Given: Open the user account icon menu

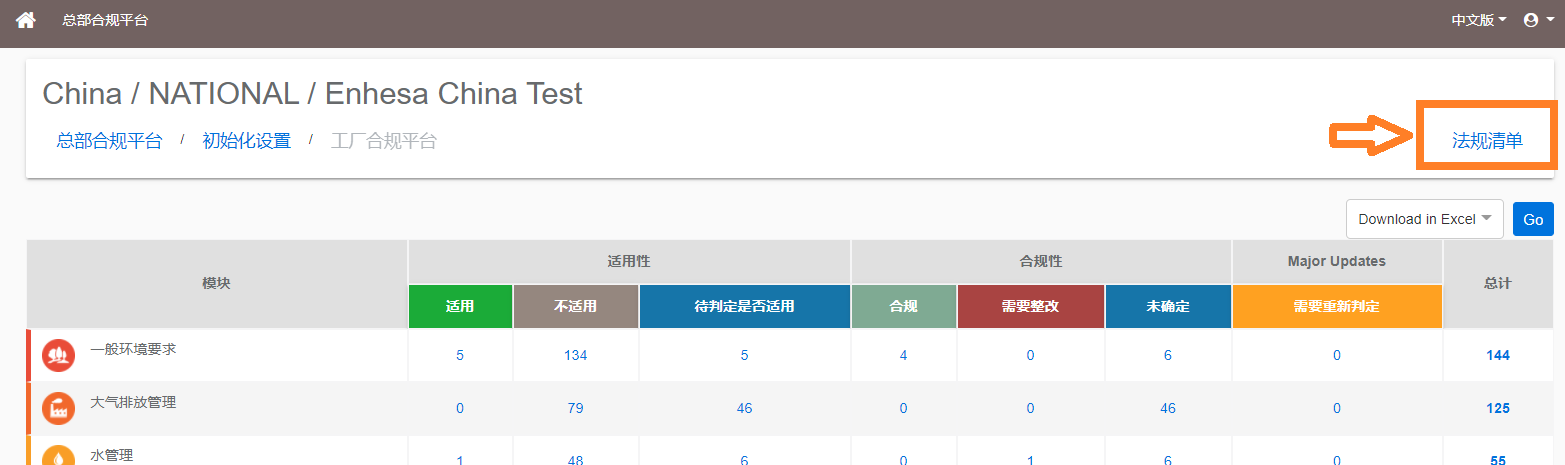Looking at the screenshot, I should [1537, 20].
